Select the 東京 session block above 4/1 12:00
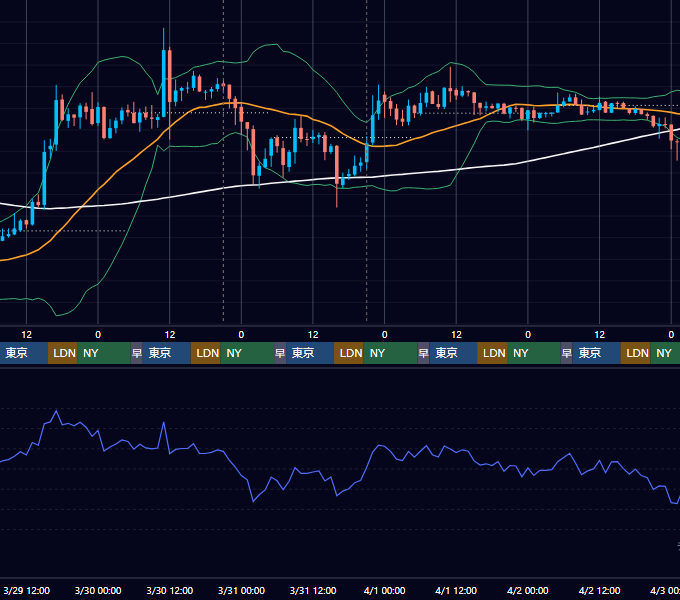The height and width of the screenshot is (600, 680). [453, 353]
